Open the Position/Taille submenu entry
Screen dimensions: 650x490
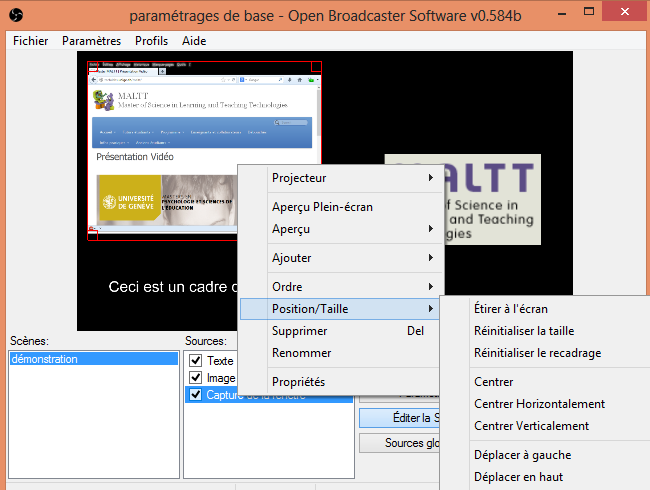tap(340, 309)
